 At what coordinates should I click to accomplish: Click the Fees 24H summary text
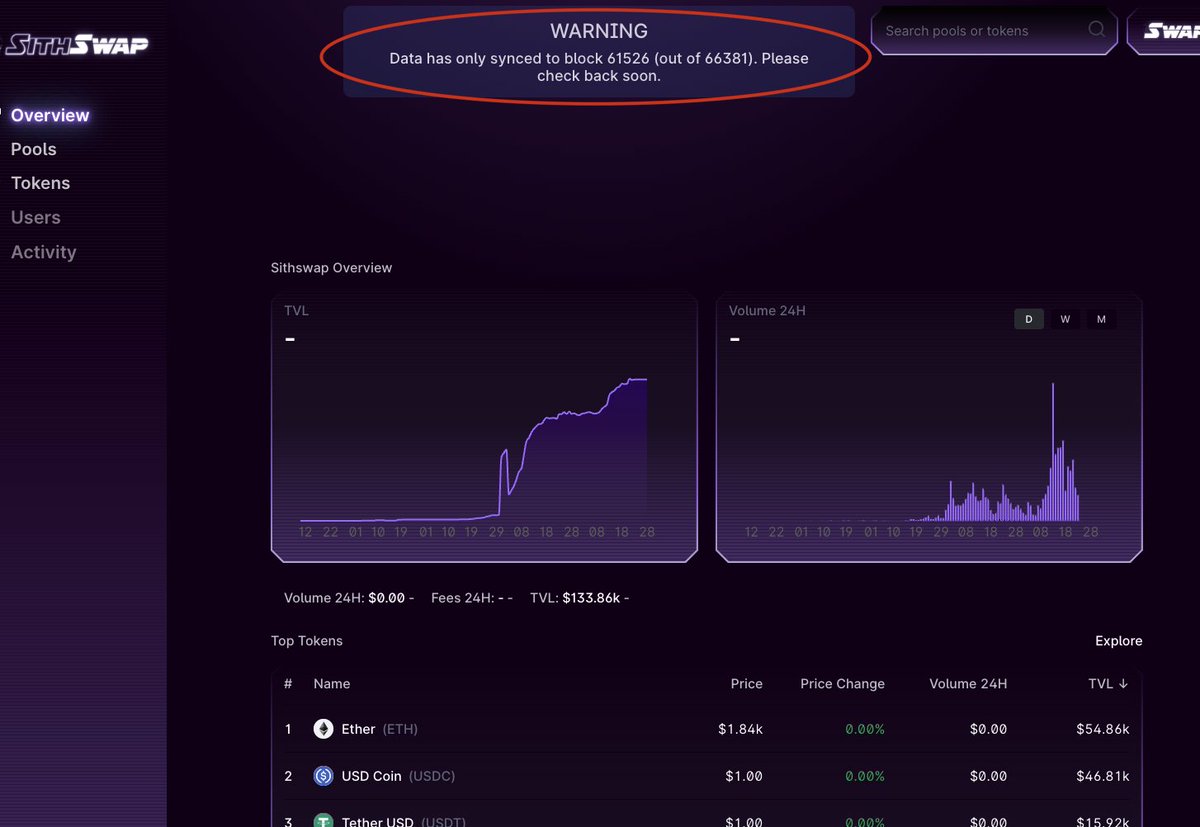pos(472,598)
